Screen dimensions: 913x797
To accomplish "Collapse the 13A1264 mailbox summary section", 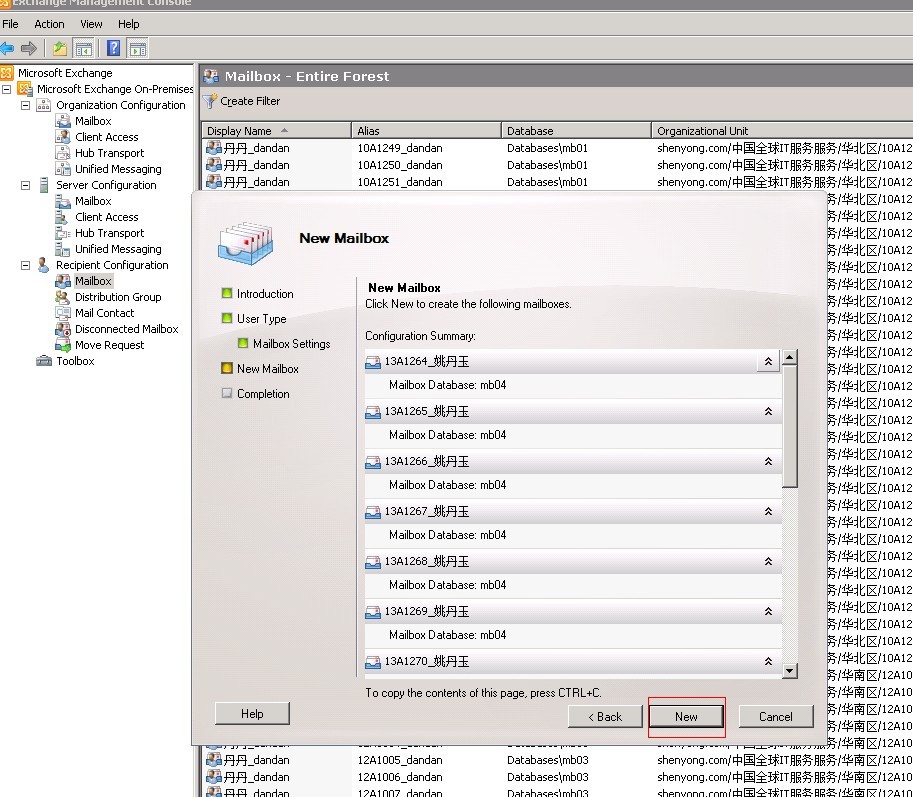I will (x=768, y=362).
